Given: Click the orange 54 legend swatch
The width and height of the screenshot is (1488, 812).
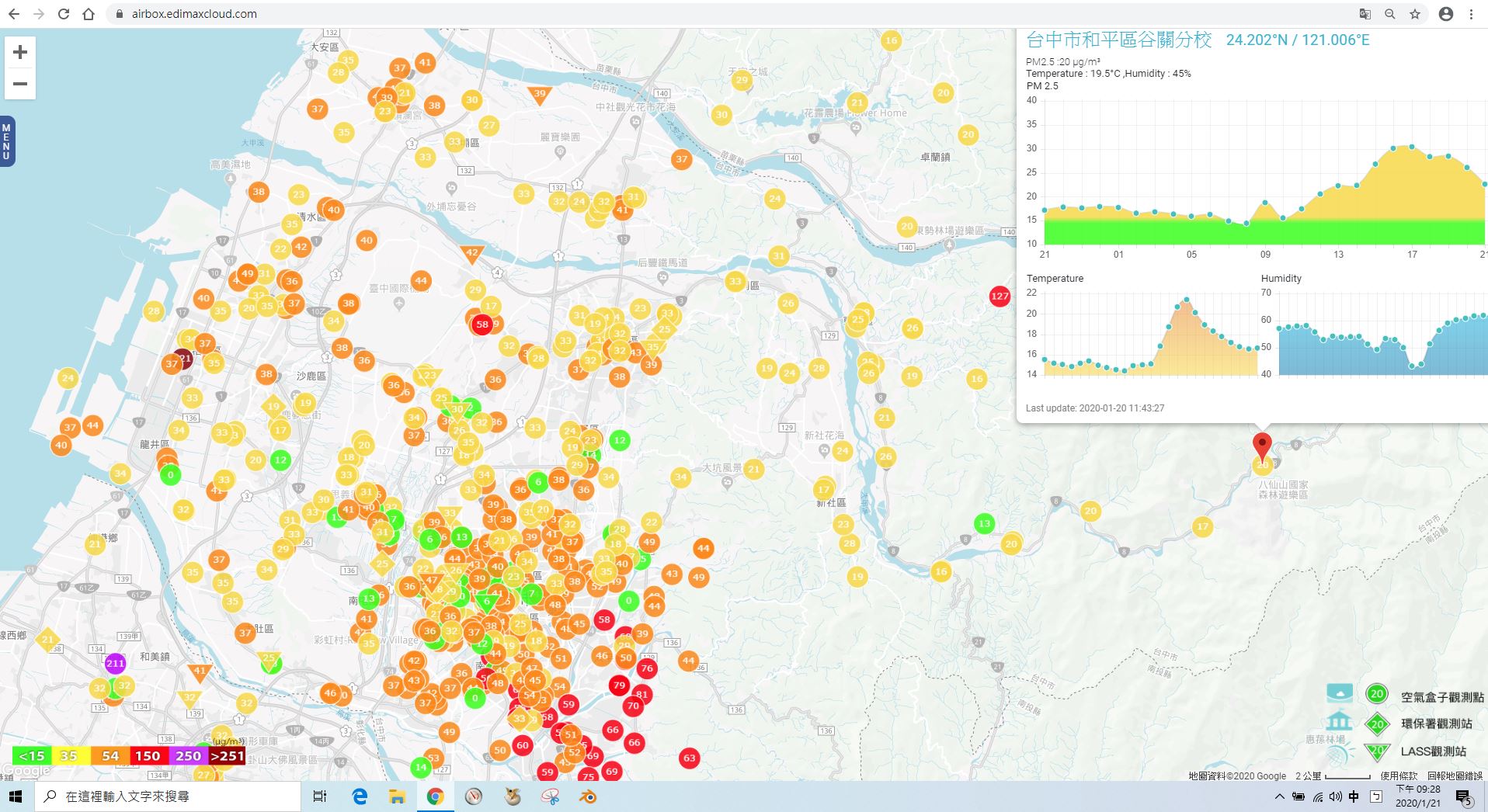Looking at the screenshot, I should tap(110, 755).
